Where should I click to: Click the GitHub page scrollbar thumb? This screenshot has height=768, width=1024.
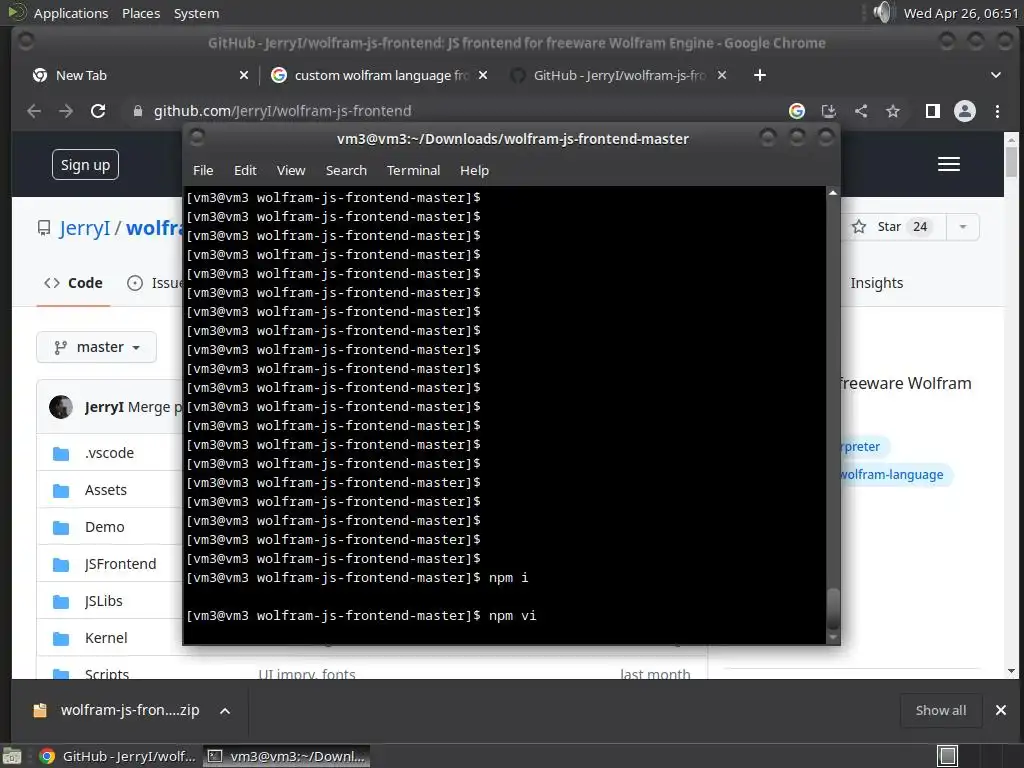1011,161
